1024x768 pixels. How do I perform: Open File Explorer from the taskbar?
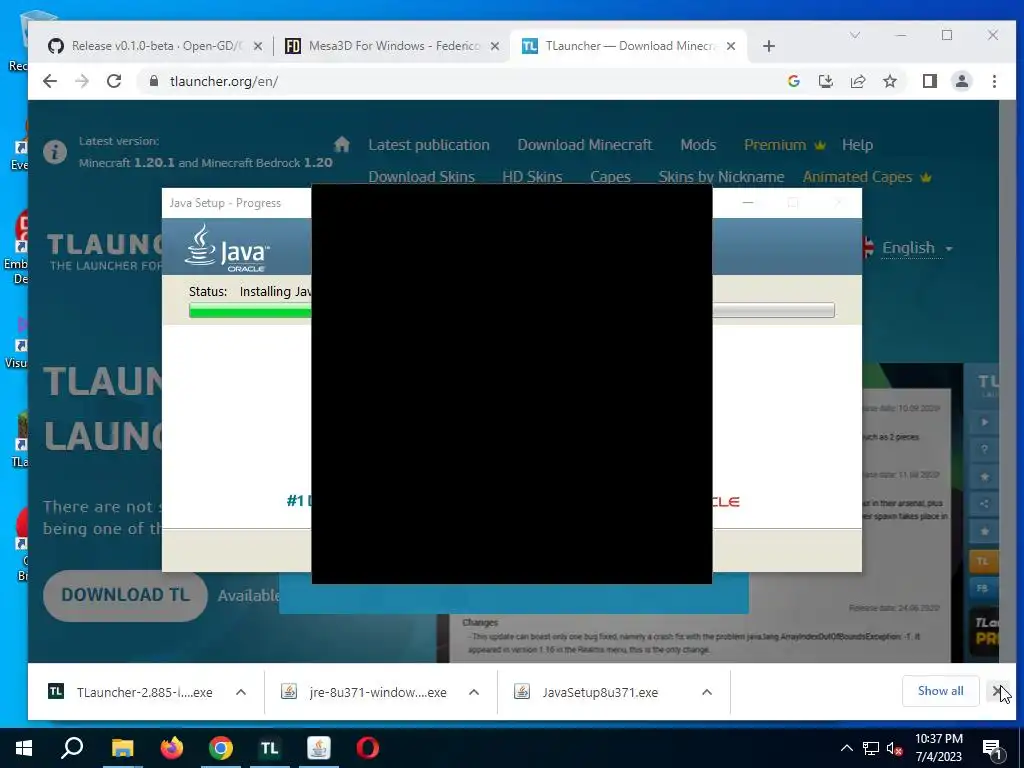click(x=122, y=748)
